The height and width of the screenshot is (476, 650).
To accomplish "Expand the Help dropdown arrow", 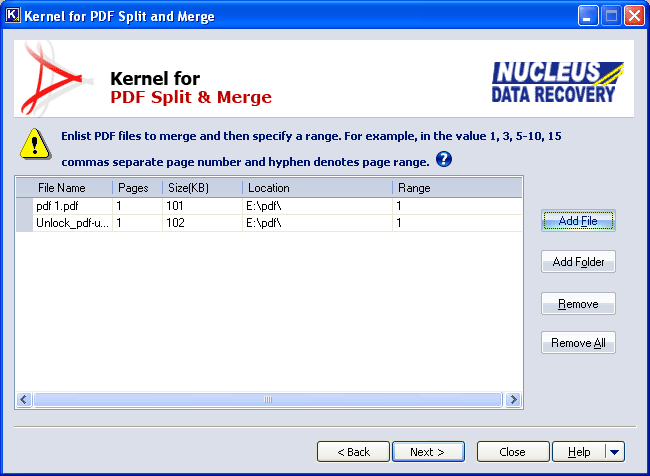I will point(615,452).
